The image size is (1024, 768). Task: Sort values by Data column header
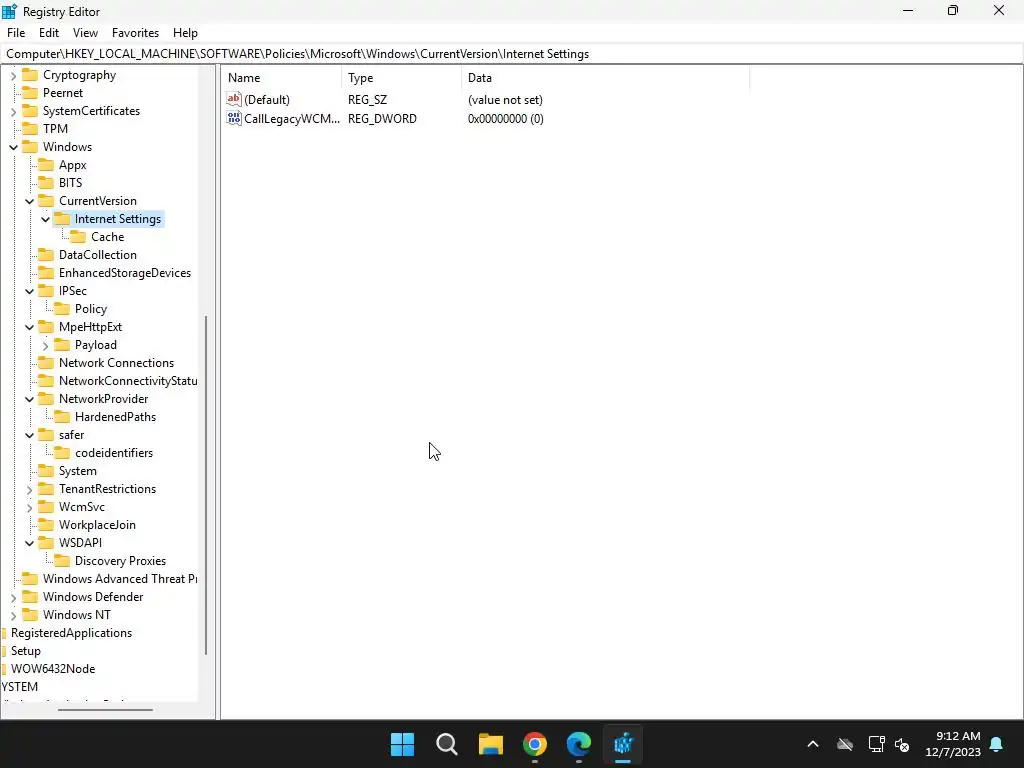pos(605,78)
